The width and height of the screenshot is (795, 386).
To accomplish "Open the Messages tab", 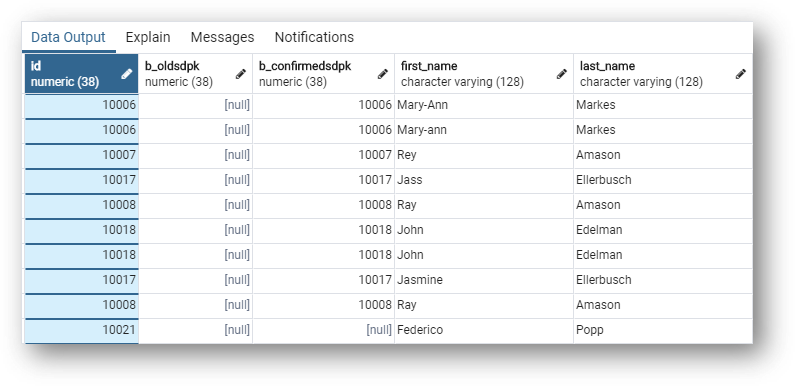I will (x=222, y=38).
